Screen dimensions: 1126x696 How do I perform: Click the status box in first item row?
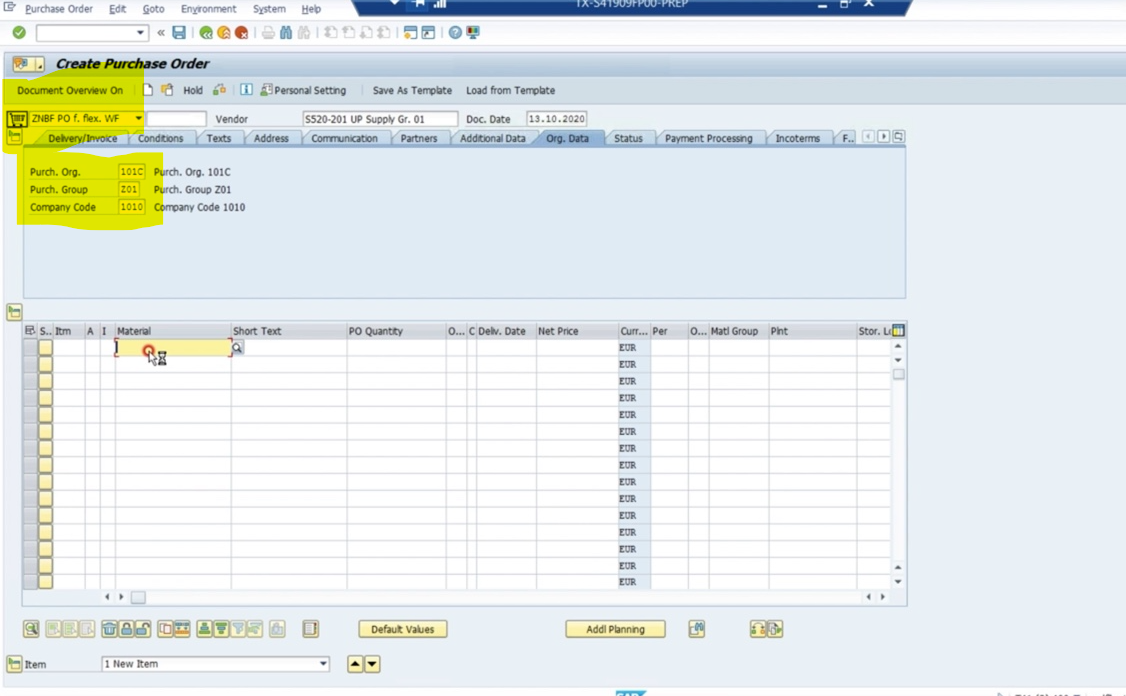[x=45, y=348]
